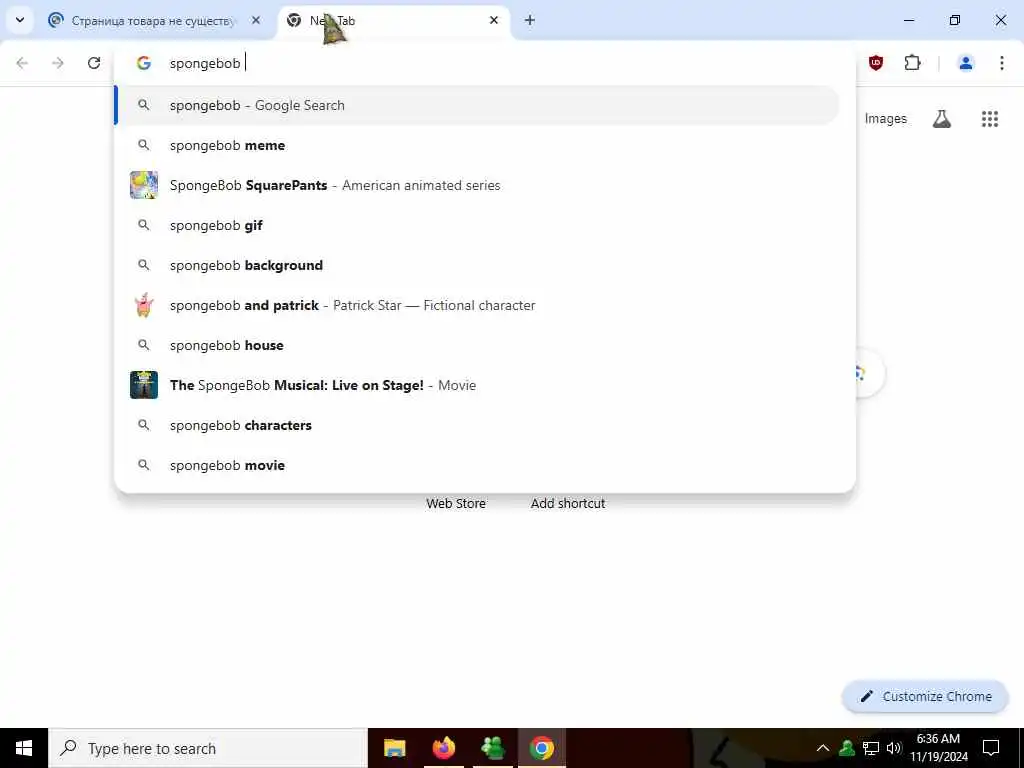Screen dimensions: 1024x768
Task: Click green user tray icon
Action: [x=847, y=748]
